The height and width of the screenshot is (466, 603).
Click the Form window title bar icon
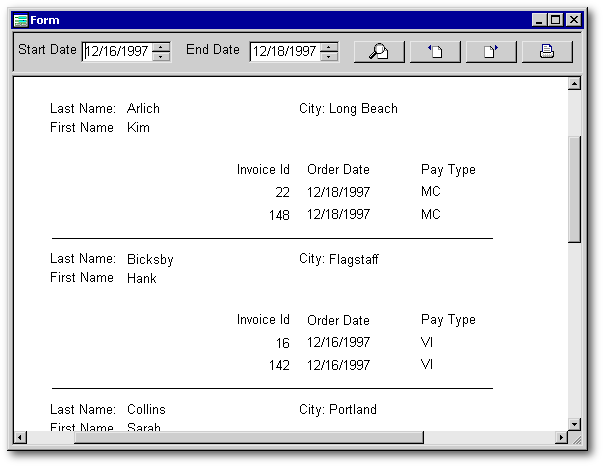click(21, 20)
